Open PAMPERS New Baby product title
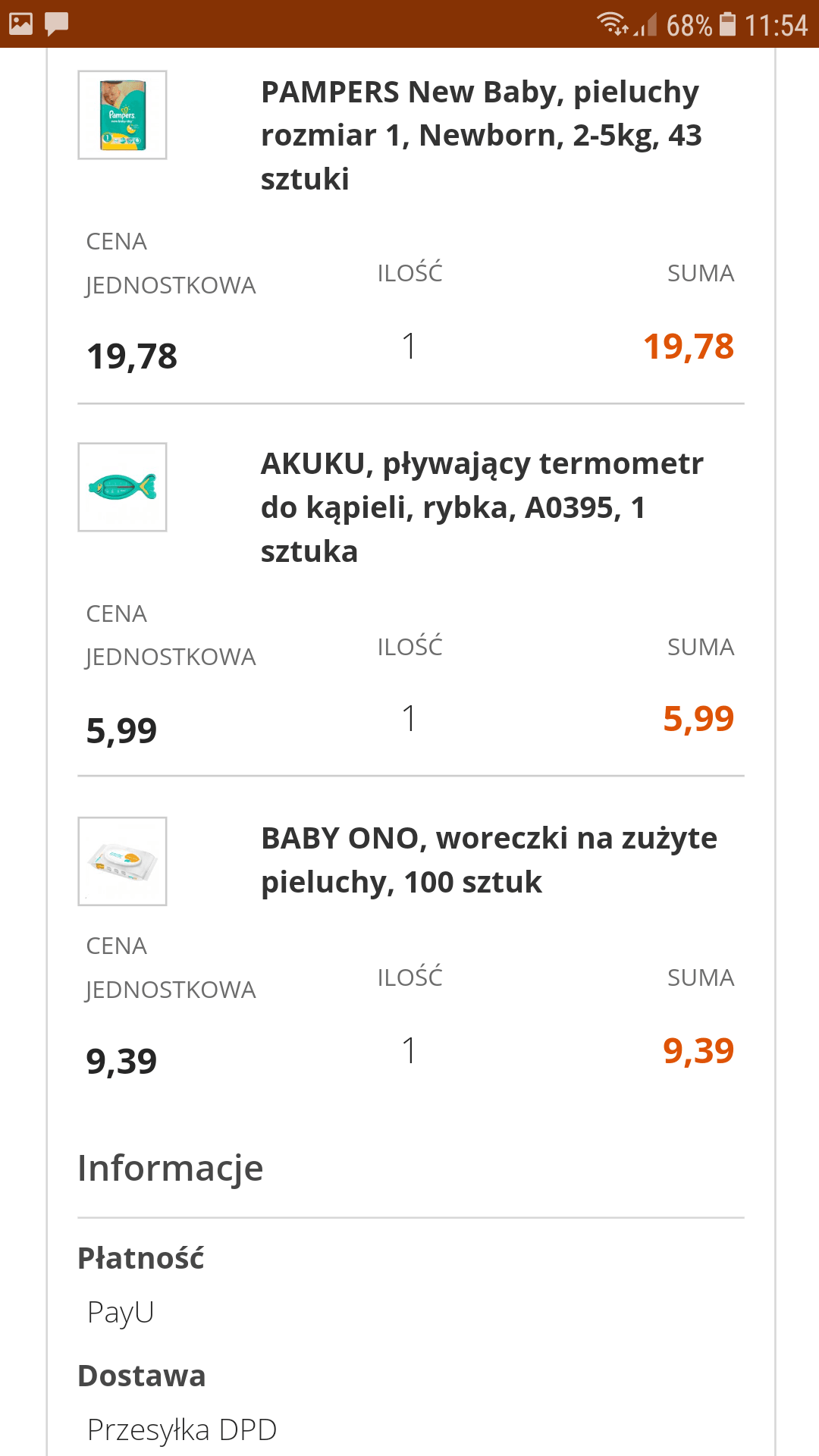The width and height of the screenshot is (819, 1456). [x=481, y=136]
